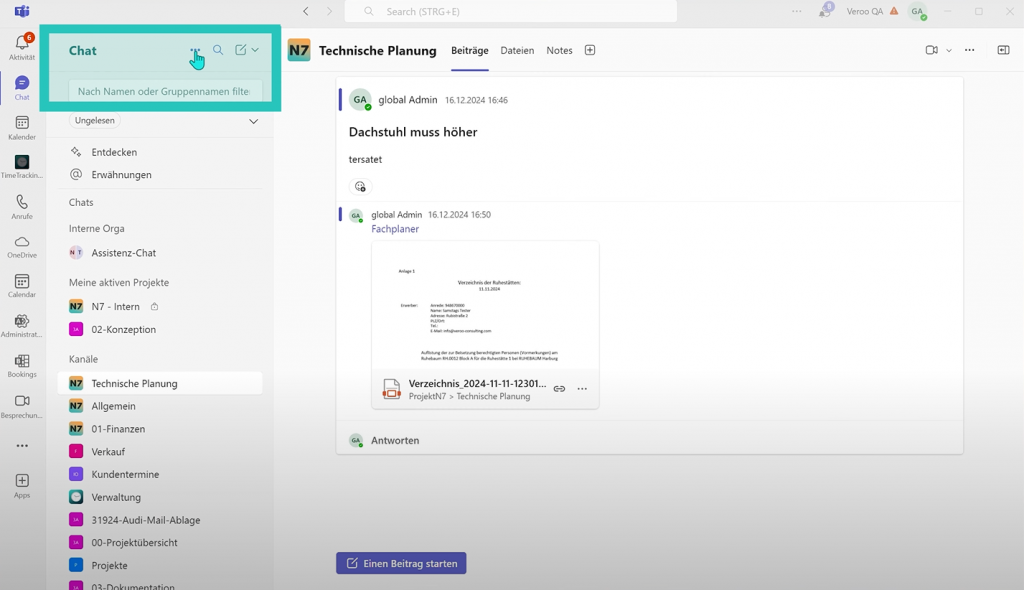This screenshot has width=1024, height=590.
Task: Click the new chat compose icon
Action: point(240,50)
